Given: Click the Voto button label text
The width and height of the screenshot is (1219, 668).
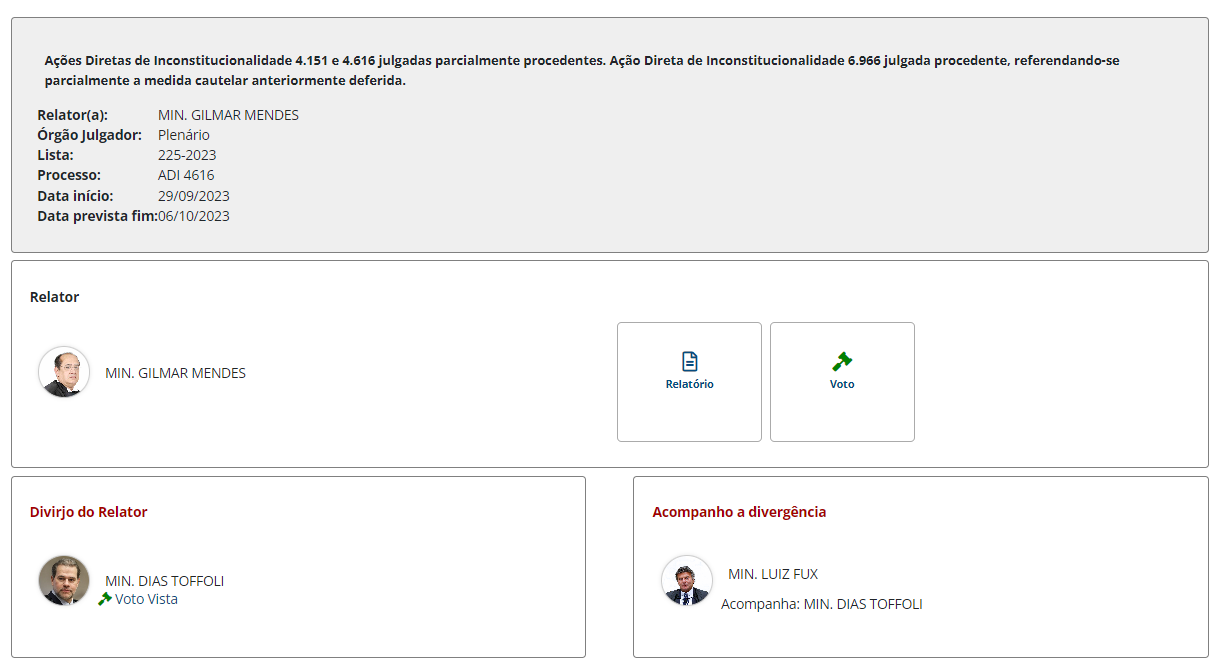Looking at the screenshot, I should 842,384.
